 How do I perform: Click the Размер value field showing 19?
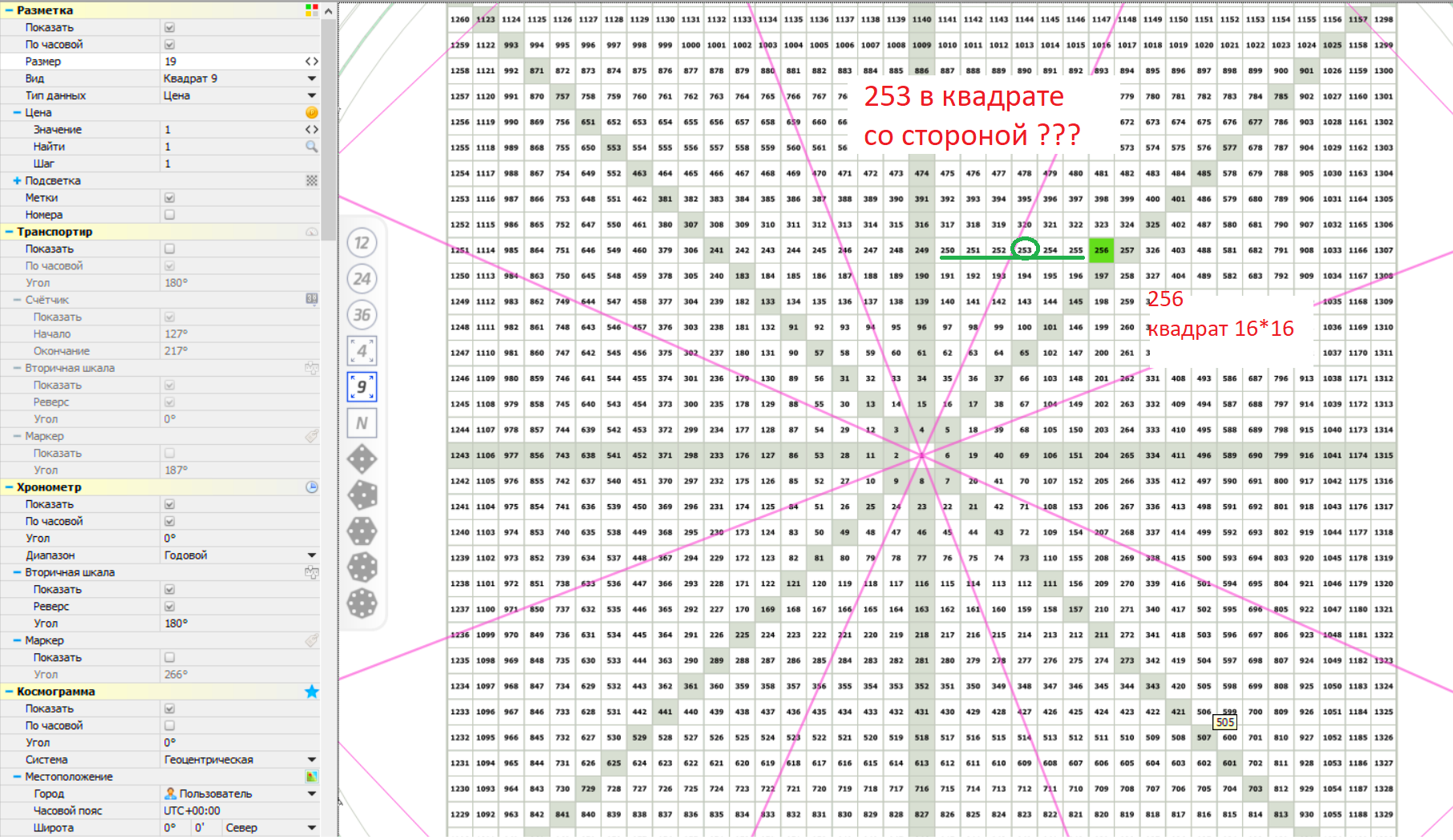tap(232, 61)
